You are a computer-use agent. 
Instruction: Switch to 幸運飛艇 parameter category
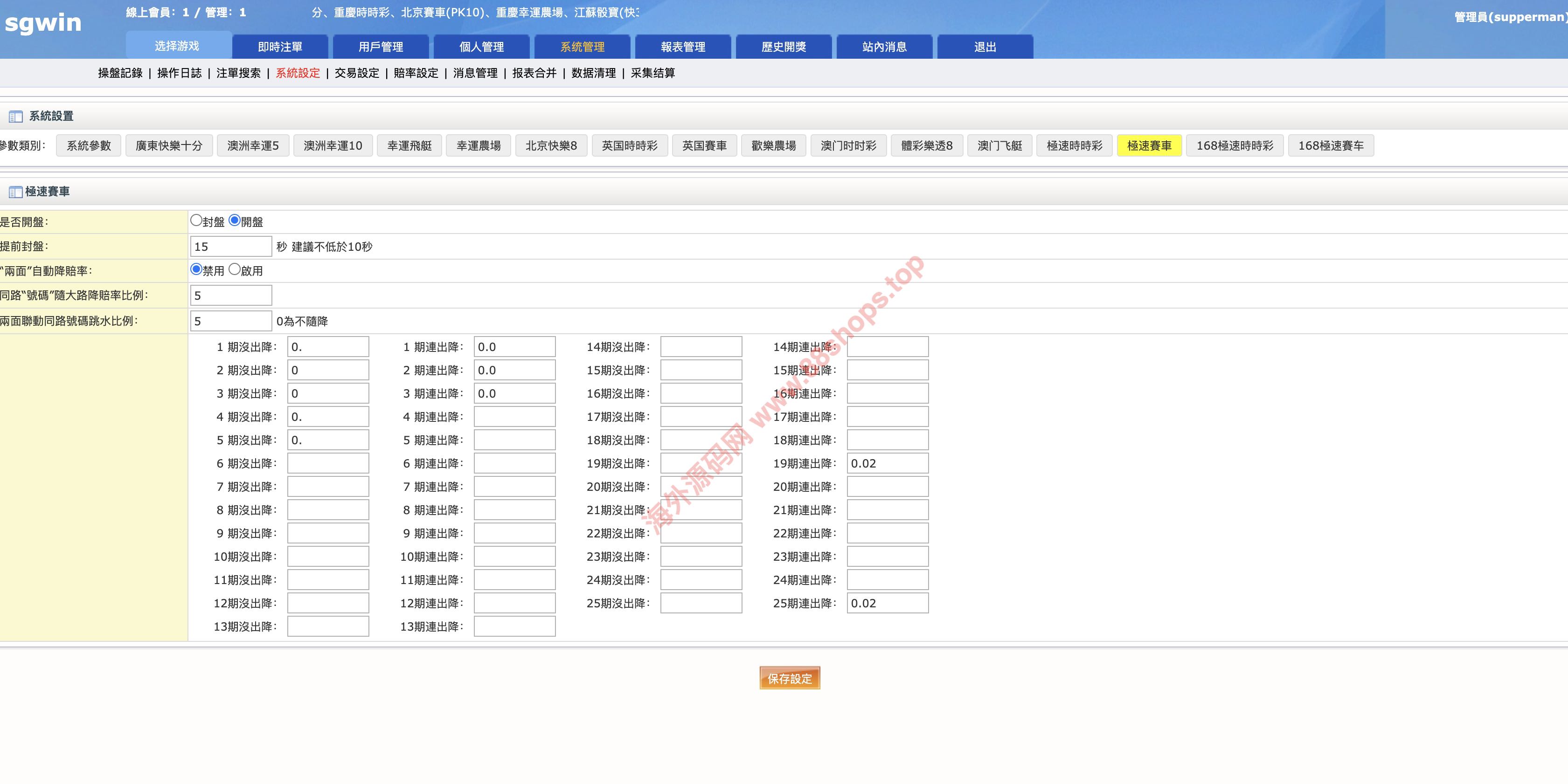(409, 145)
